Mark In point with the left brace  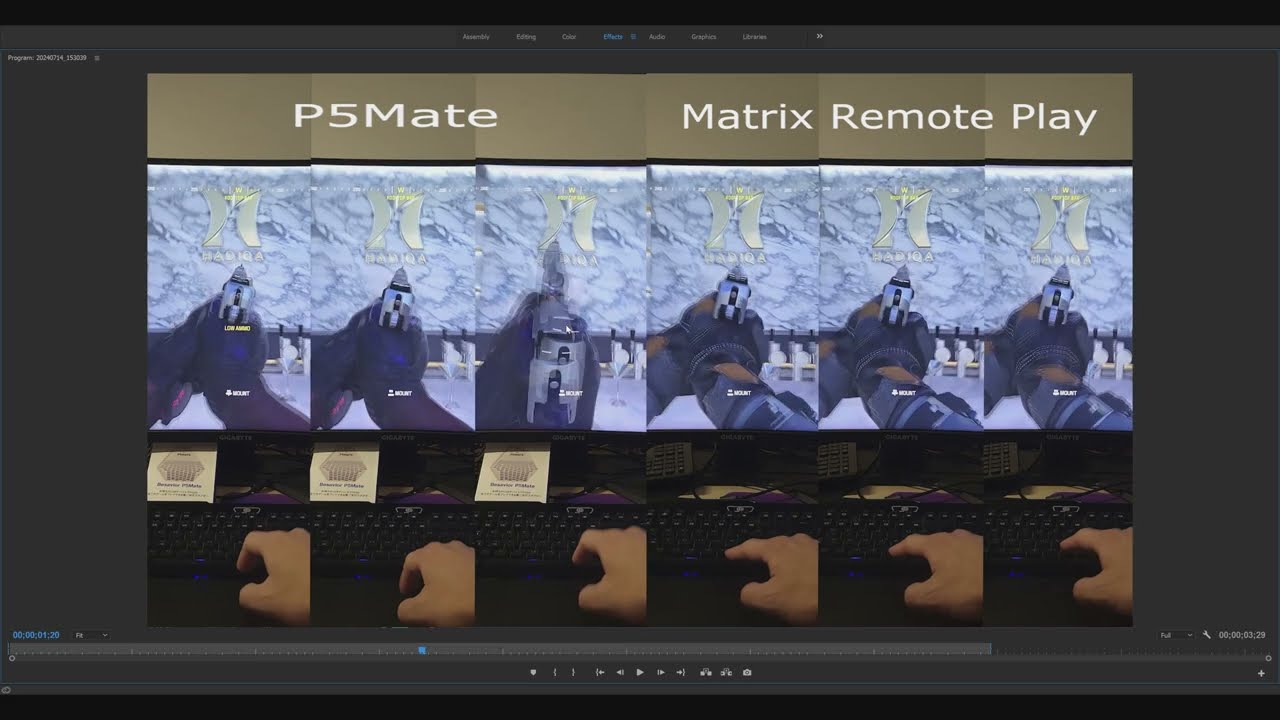[x=555, y=672]
